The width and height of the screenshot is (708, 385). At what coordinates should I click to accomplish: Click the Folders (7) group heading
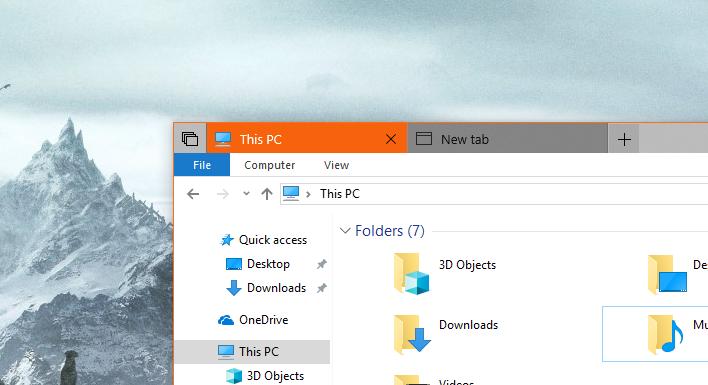click(390, 231)
